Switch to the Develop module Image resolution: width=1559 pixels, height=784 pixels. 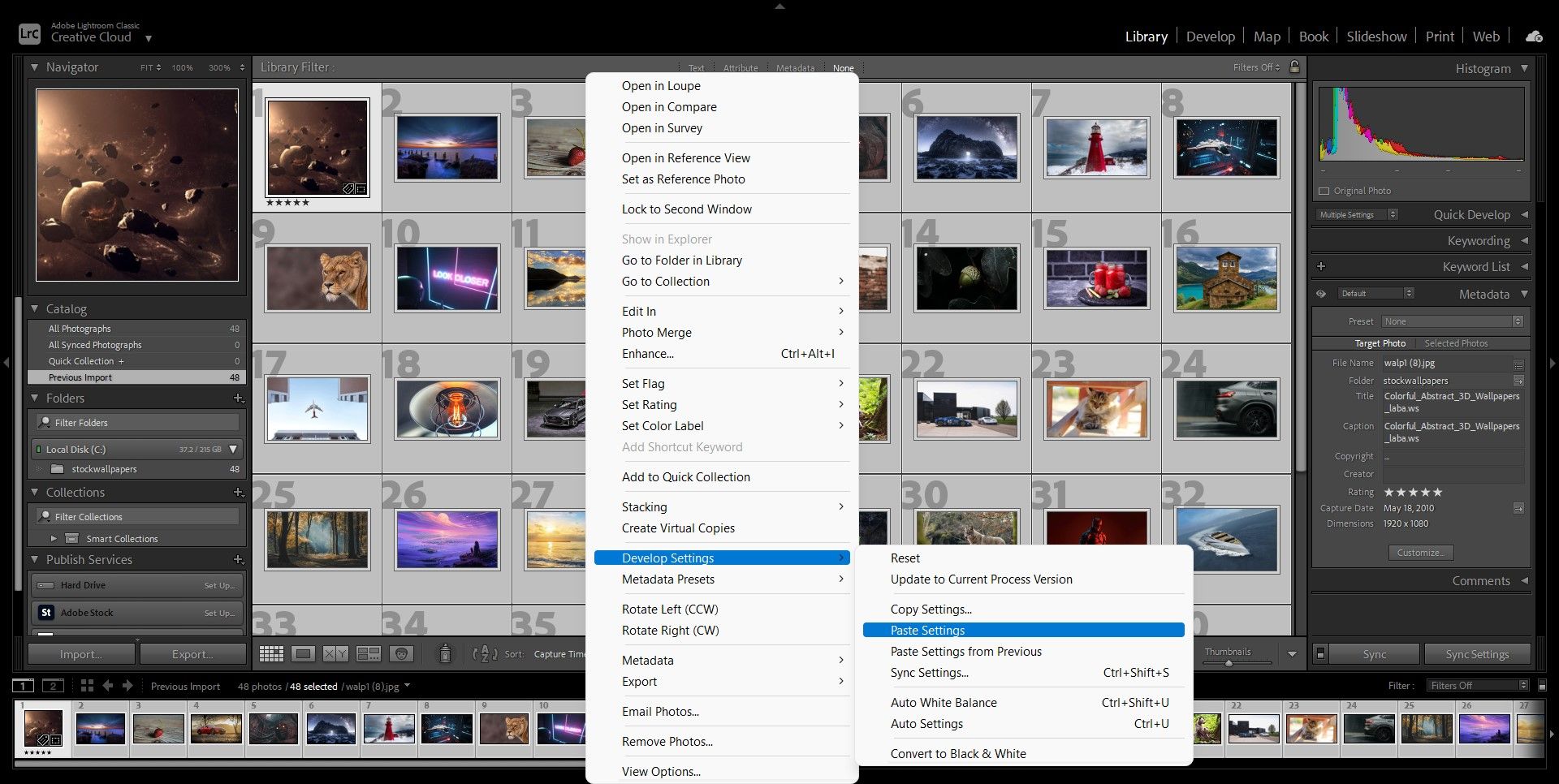pyautogui.click(x=1210, y=37)
